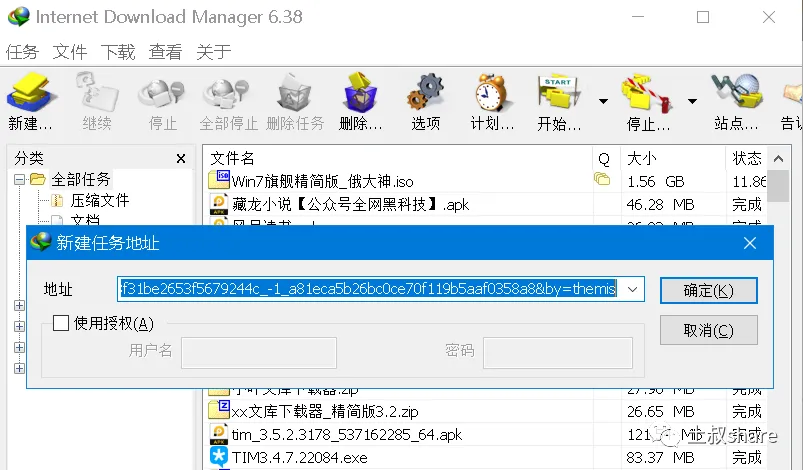Click the 确定(K) button
803x470 pixels.
click(x=708, y=290)
